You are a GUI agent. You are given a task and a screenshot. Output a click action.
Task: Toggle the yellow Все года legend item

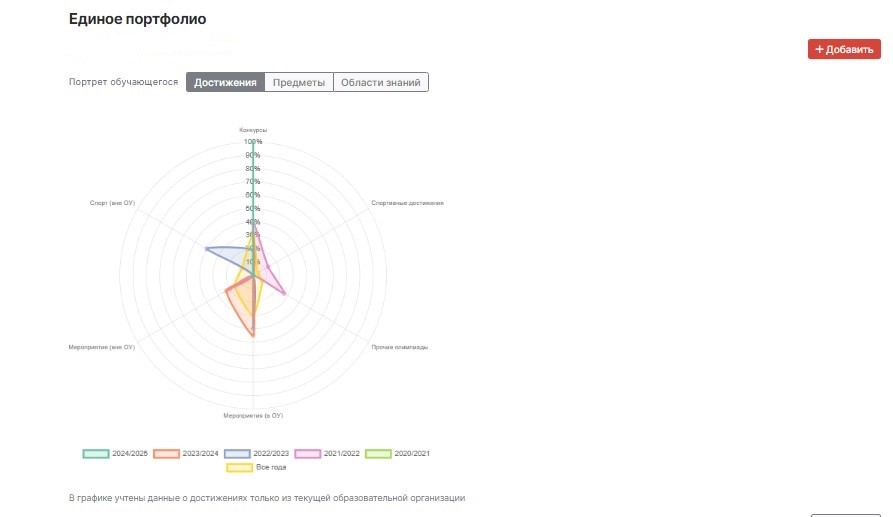(240, 467)
